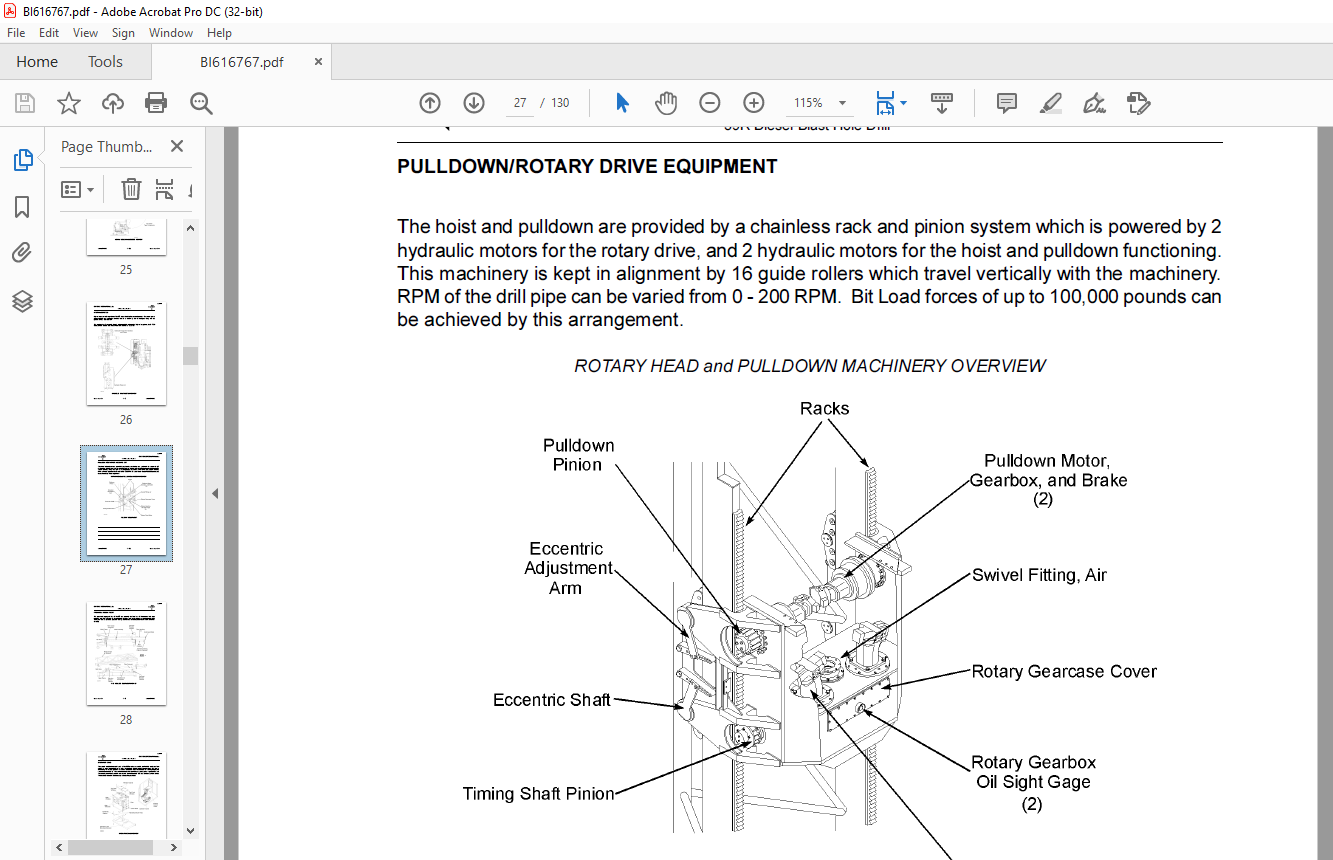Click the Swivel Fitting, Air label
Viewport: 1333px width, 860px height.
coord(1039,575)
